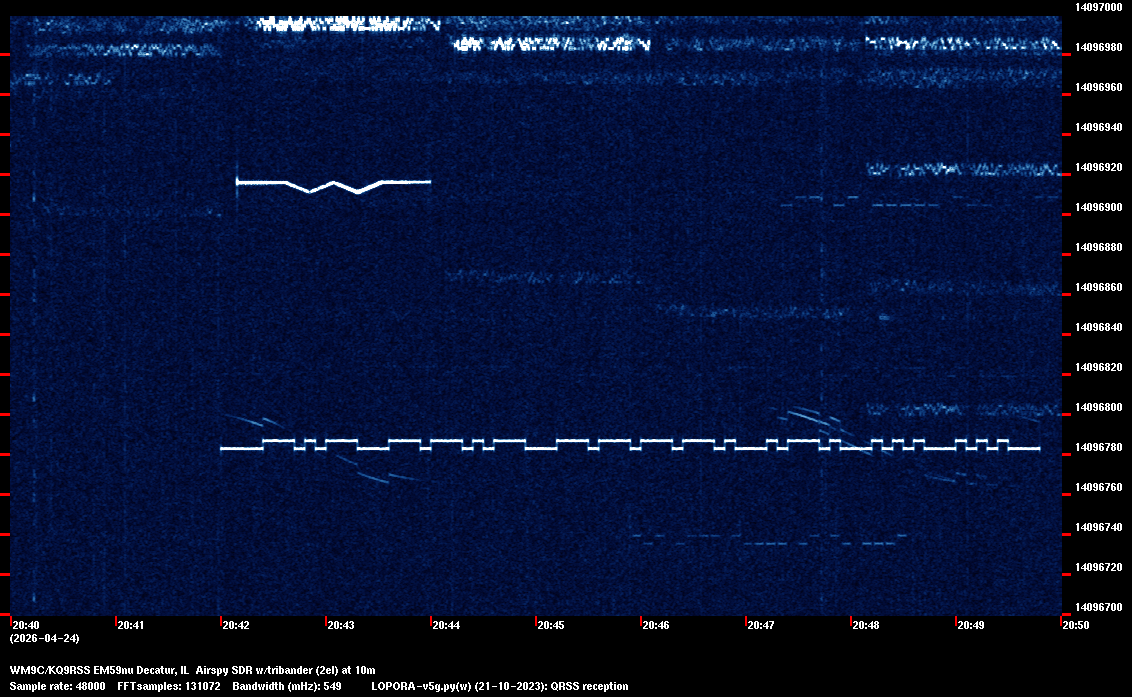Click the 14096780 frequency label

[1099, 447]
